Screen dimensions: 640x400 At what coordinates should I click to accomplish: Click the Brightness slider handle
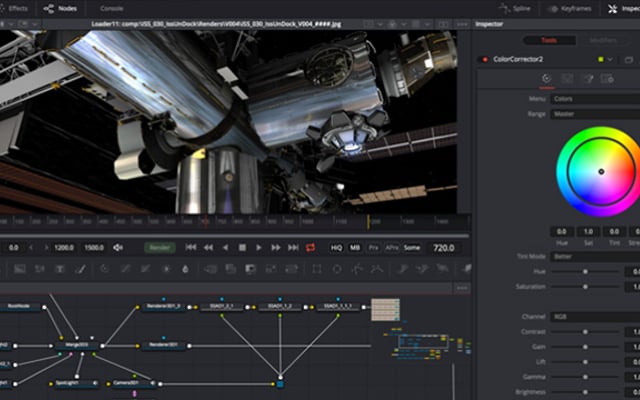(x=585, y=392)
